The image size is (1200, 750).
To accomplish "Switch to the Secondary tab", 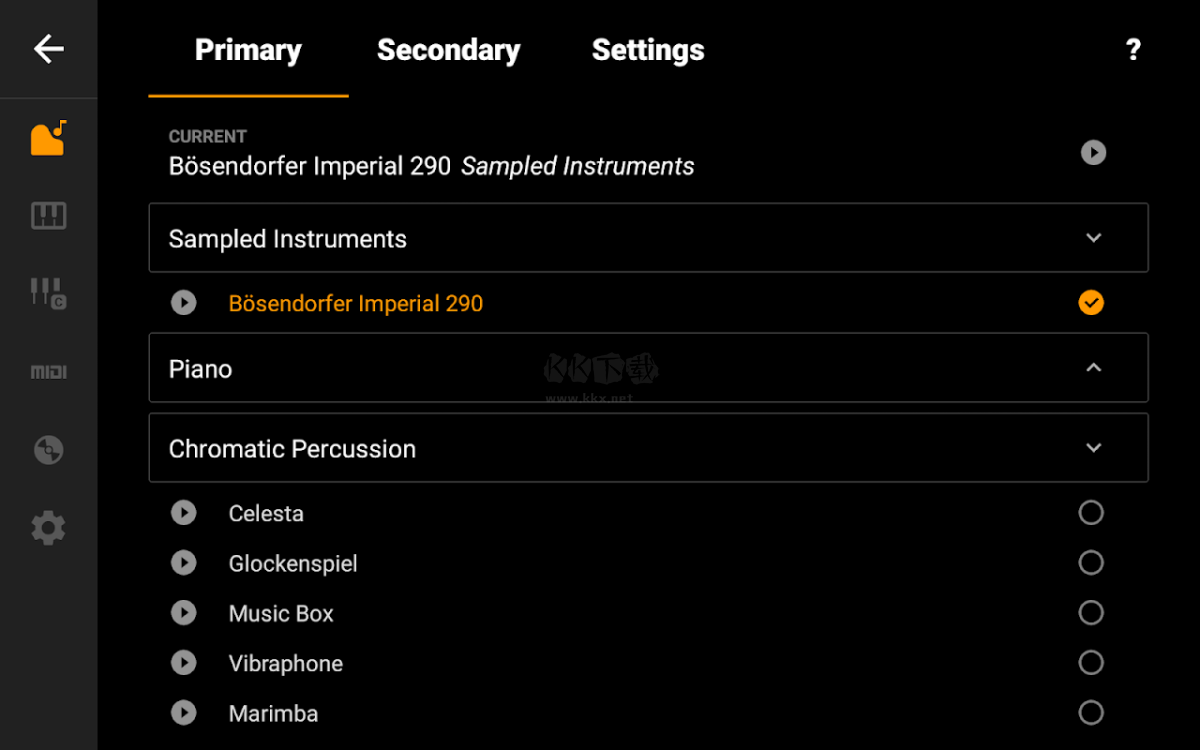I will [448, 50].
